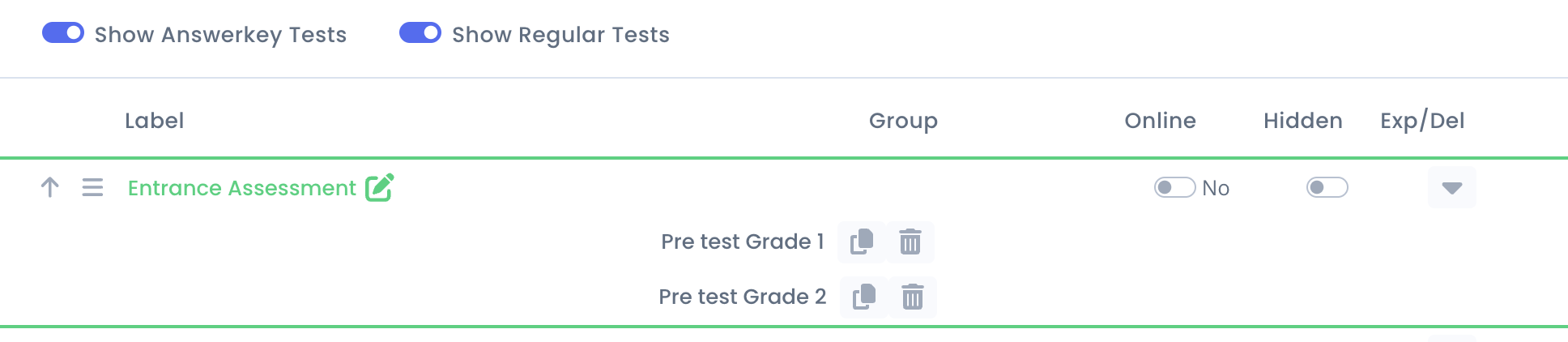
Task: Click the Exp/Del column header
Action: 1422,121
